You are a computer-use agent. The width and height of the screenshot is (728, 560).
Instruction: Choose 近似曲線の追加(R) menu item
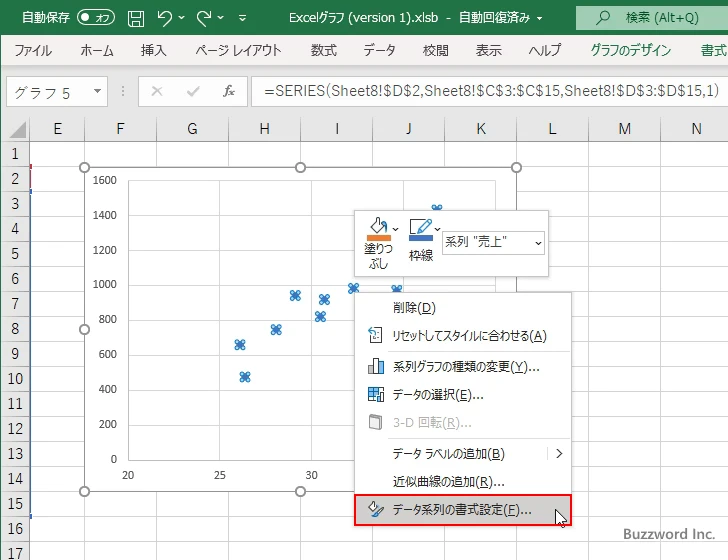pos(463,482)
